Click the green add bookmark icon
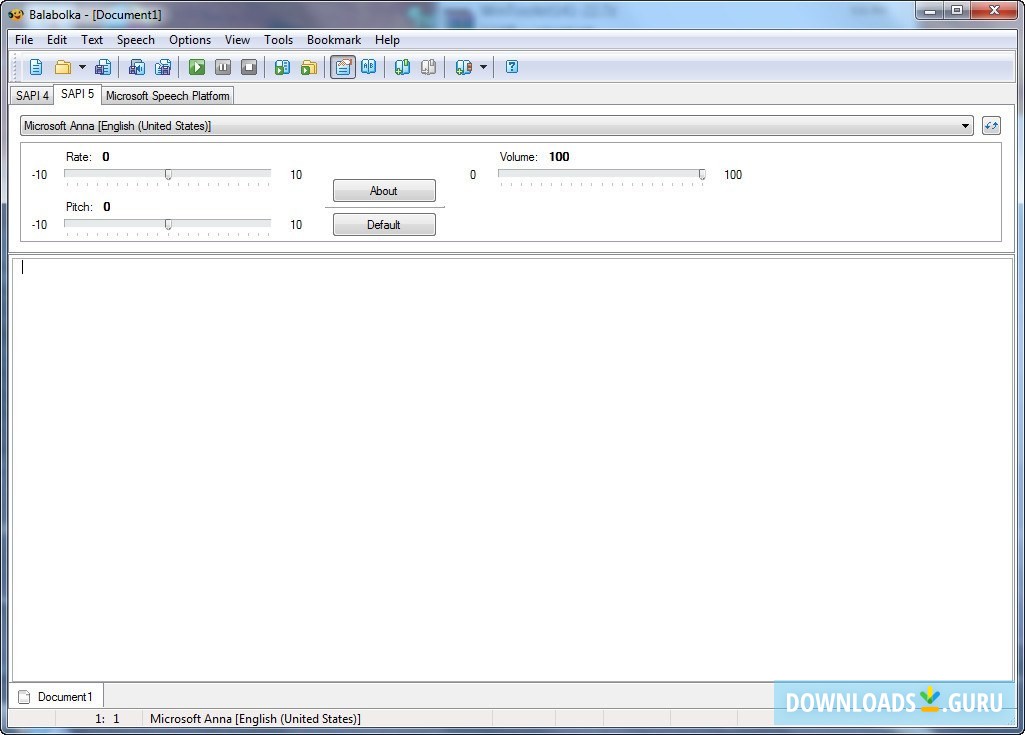Viewport: 1025px width, 735px height. (x=402, y=67)
